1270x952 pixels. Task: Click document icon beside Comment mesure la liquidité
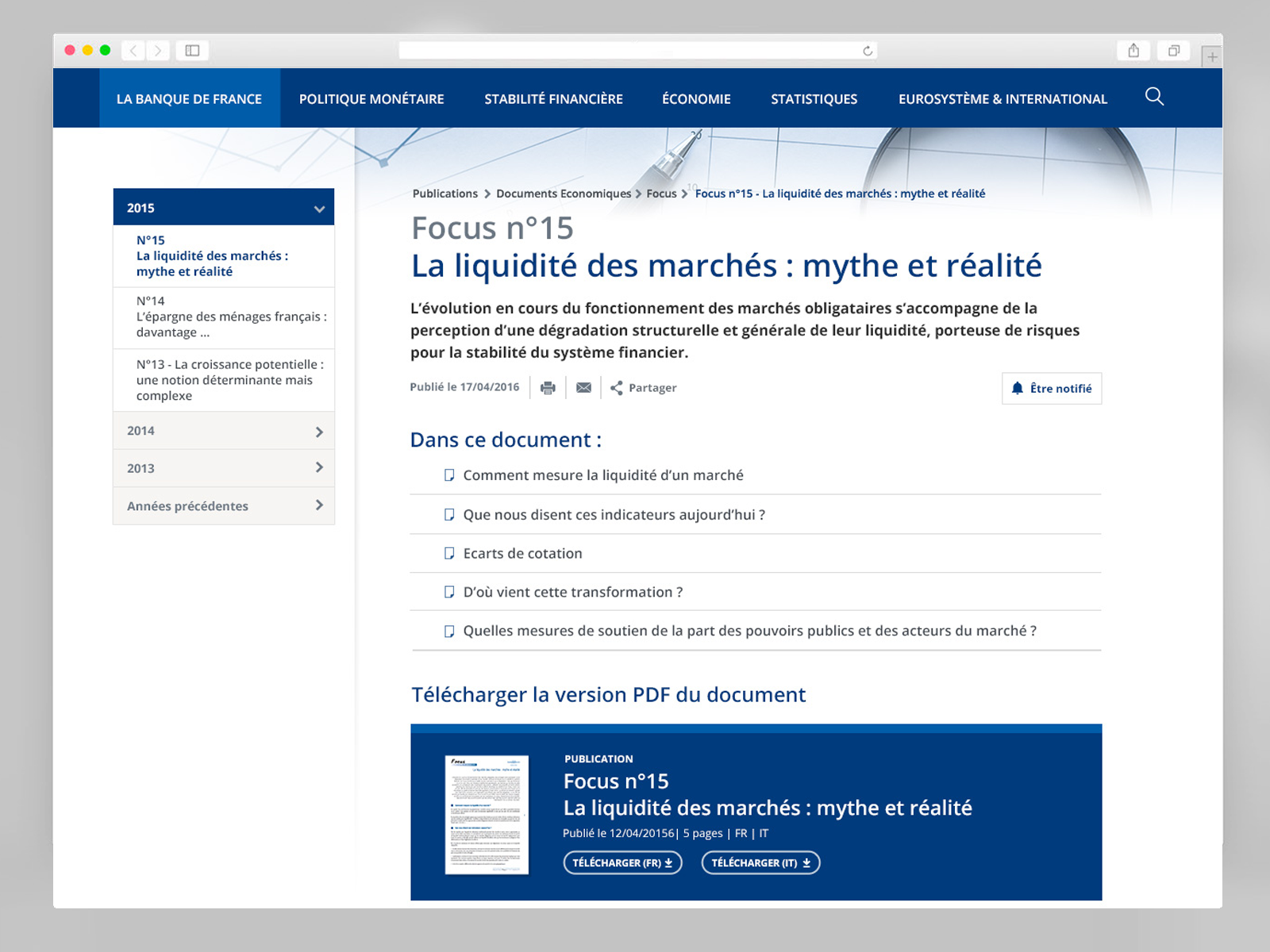449,475
